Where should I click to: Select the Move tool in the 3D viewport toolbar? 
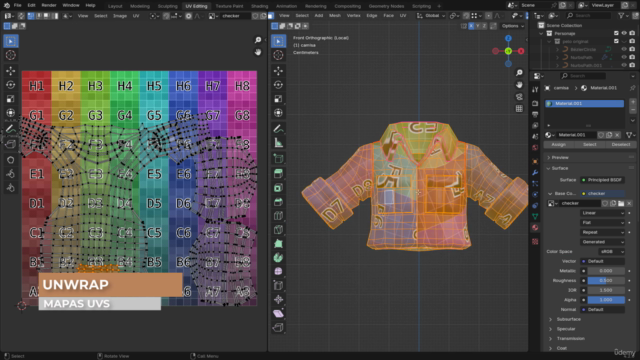(278, 71)
